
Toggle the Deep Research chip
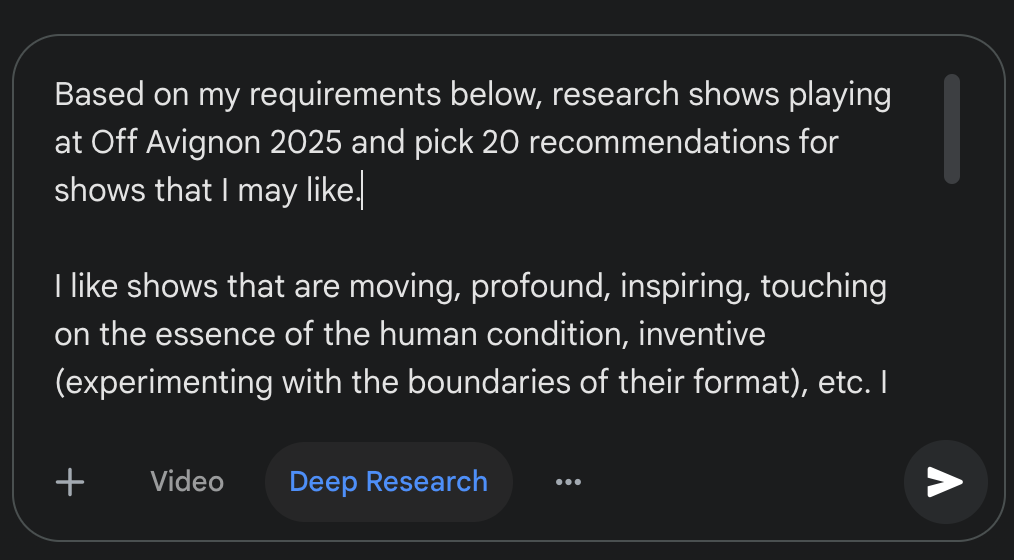point(389,482)
